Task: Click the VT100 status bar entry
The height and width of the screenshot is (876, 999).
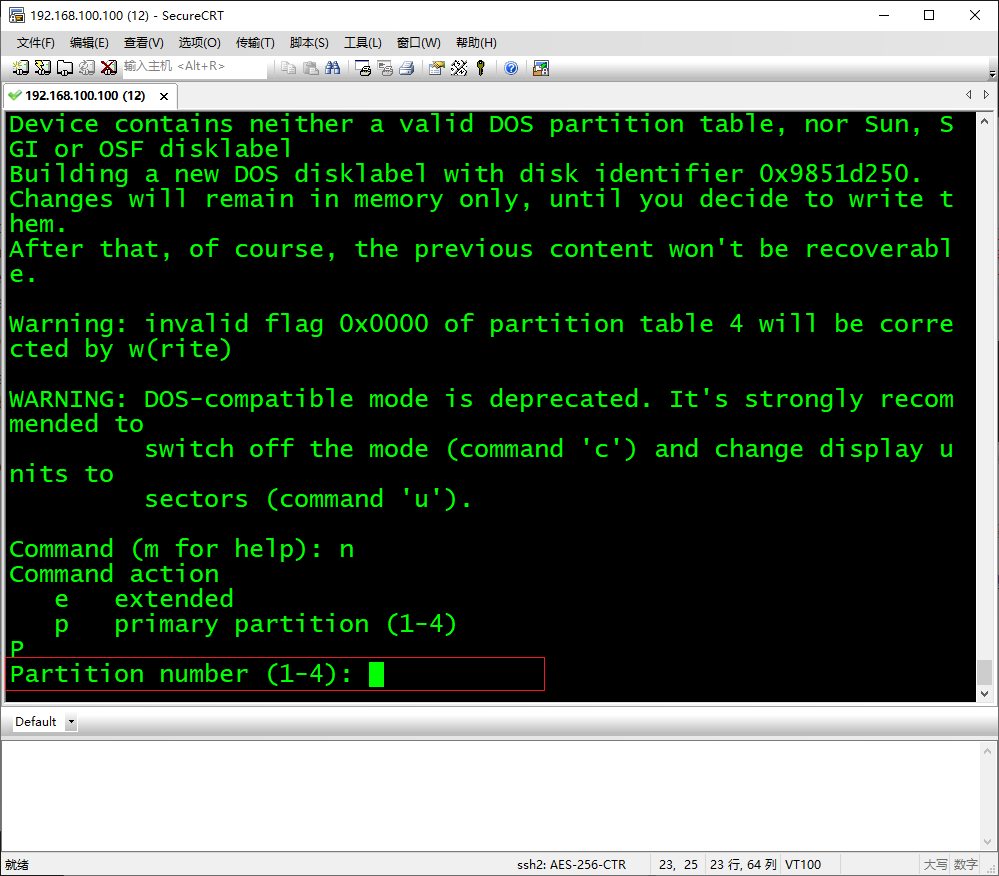Action: pyautogui.click(x=803, y=865)
